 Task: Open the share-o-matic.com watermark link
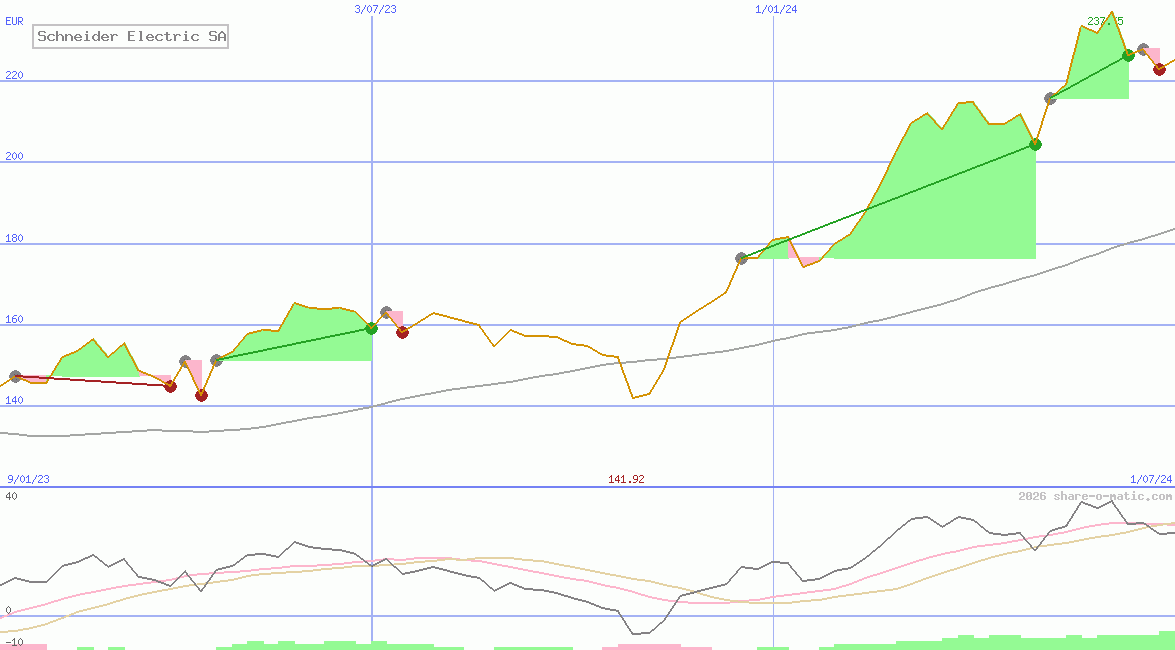(1094, 496)
